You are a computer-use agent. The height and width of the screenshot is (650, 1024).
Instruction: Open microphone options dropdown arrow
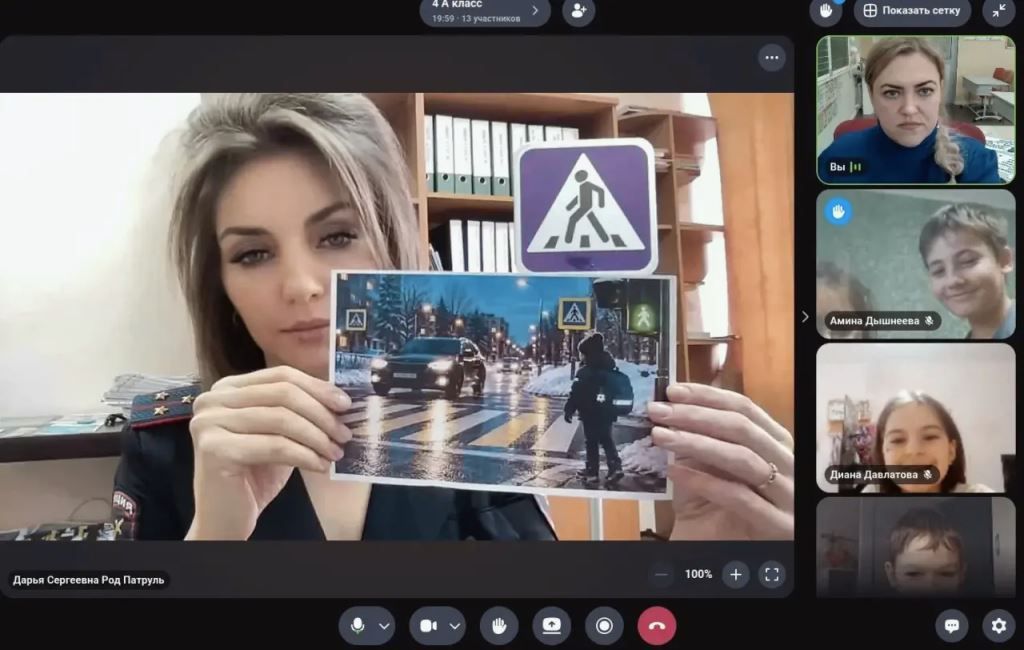384,626
